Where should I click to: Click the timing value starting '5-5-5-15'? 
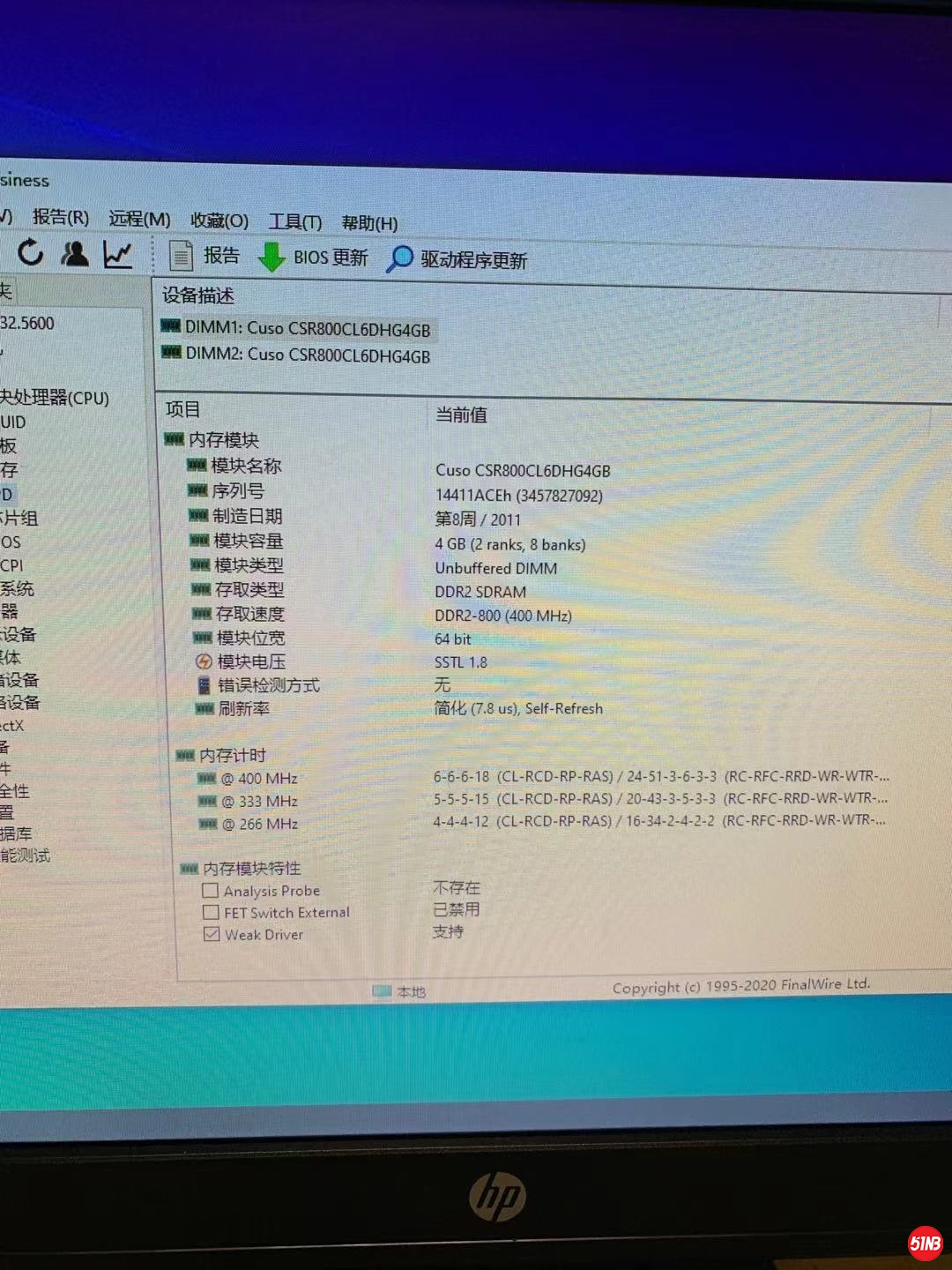660,799
